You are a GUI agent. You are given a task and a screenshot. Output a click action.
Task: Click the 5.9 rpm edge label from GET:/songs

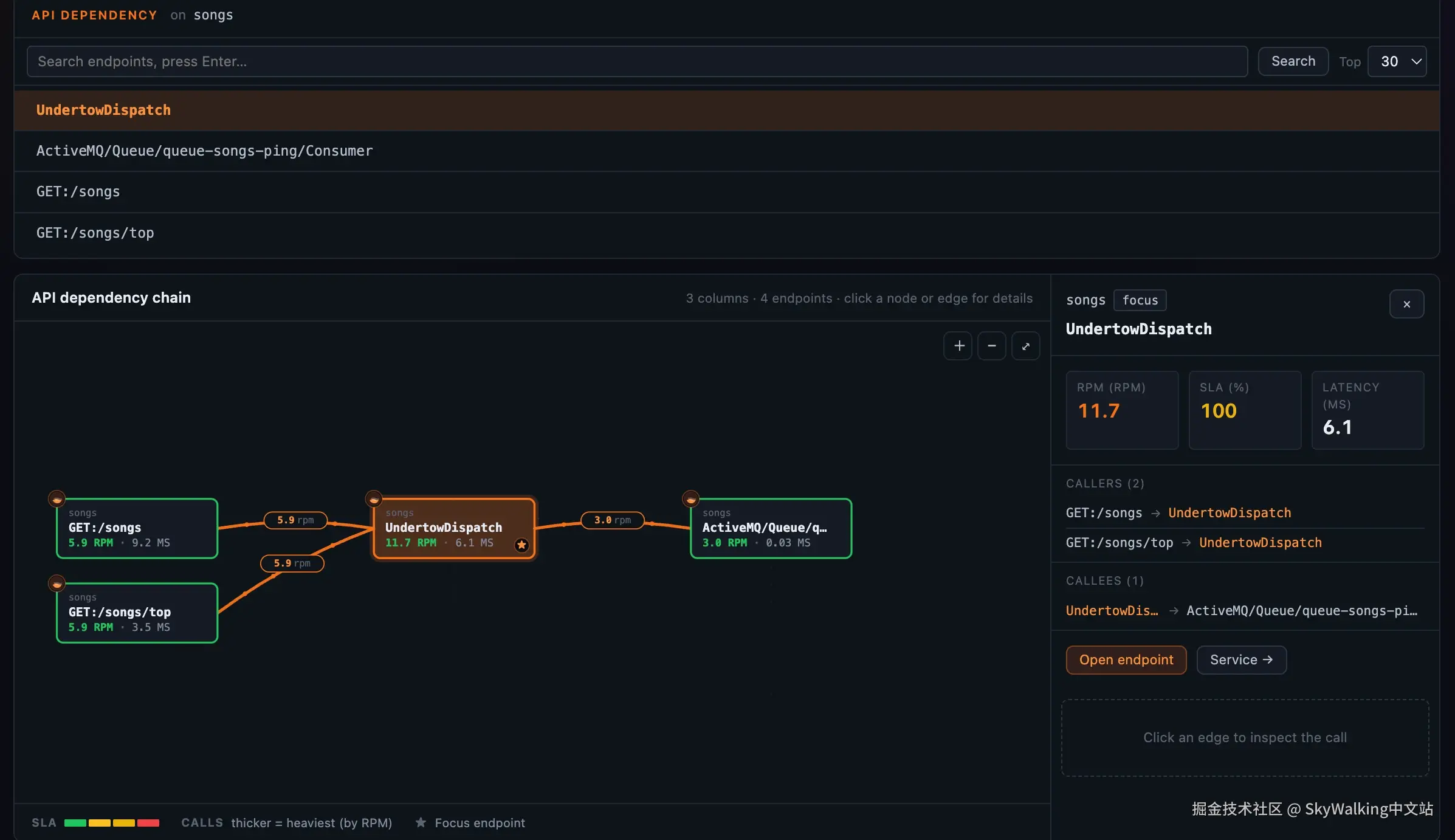(x=295, y=520)
